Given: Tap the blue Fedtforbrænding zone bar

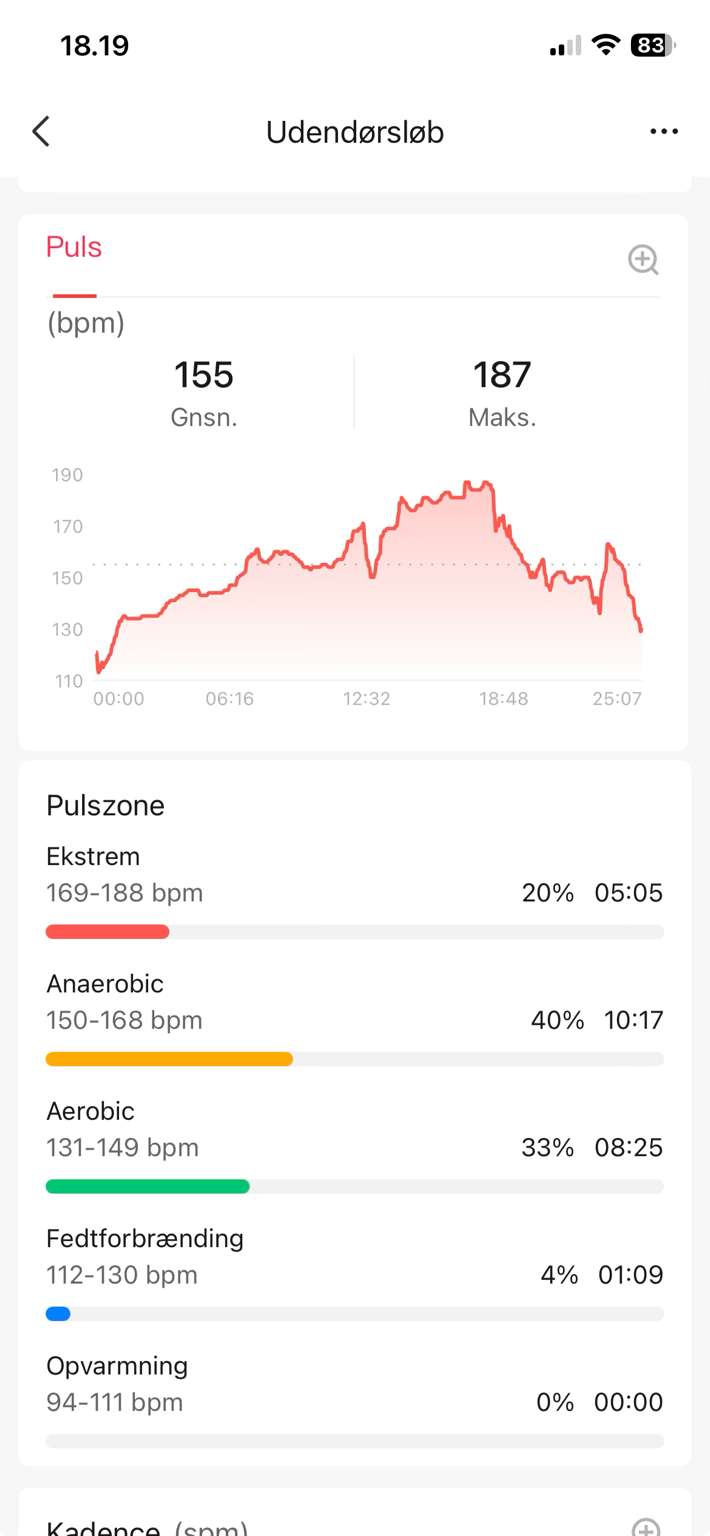Looking at the screenshot, I should tap(58, 1314).
